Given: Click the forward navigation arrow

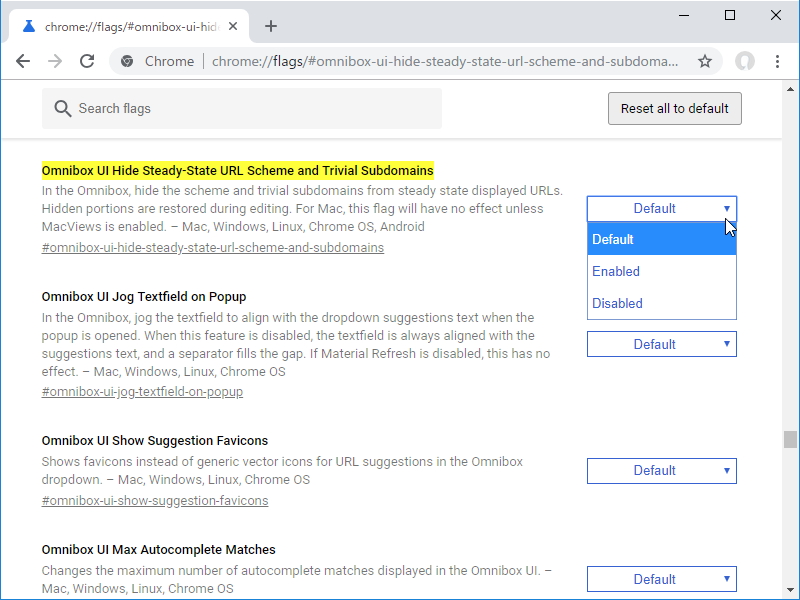Looking at the screenshot, I should click(x=55, y=61).
